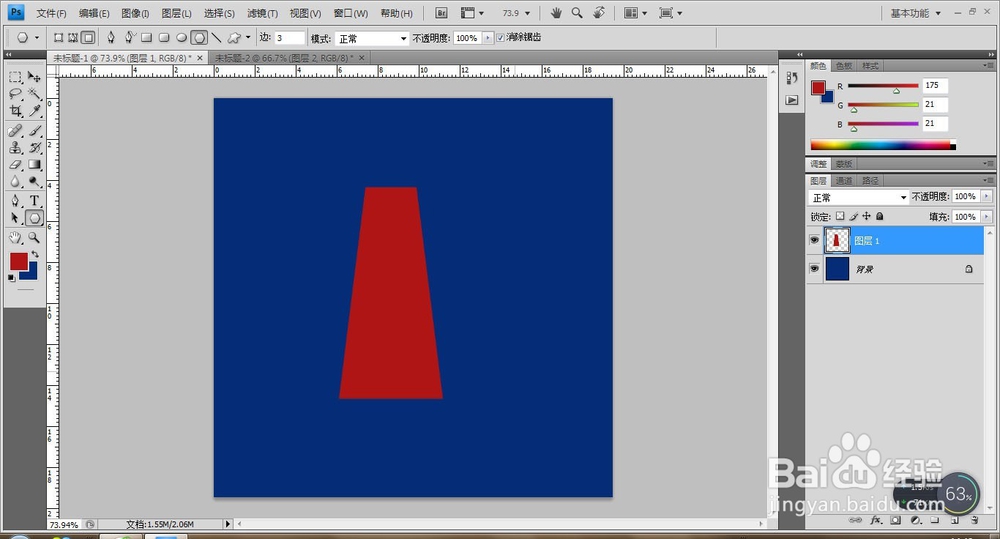Open layer blend mode dropdown 正常

pyautogui.click(x=858, y=198)
